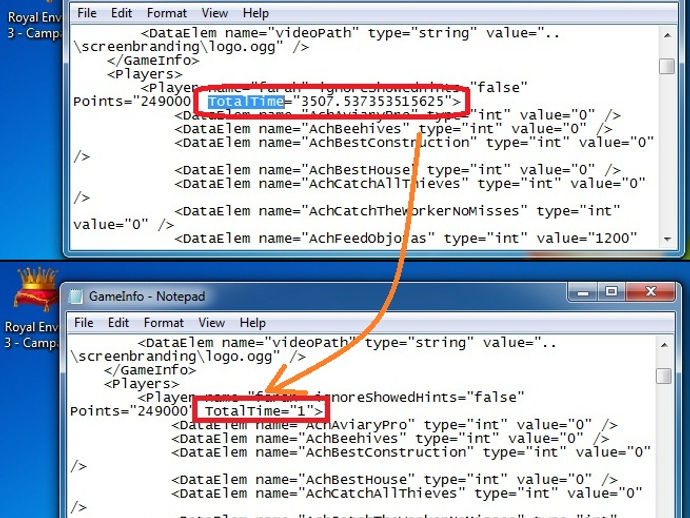Click Notepad icon in GameInfo title bar
The image size is (690, 518).
pos(77,297)
